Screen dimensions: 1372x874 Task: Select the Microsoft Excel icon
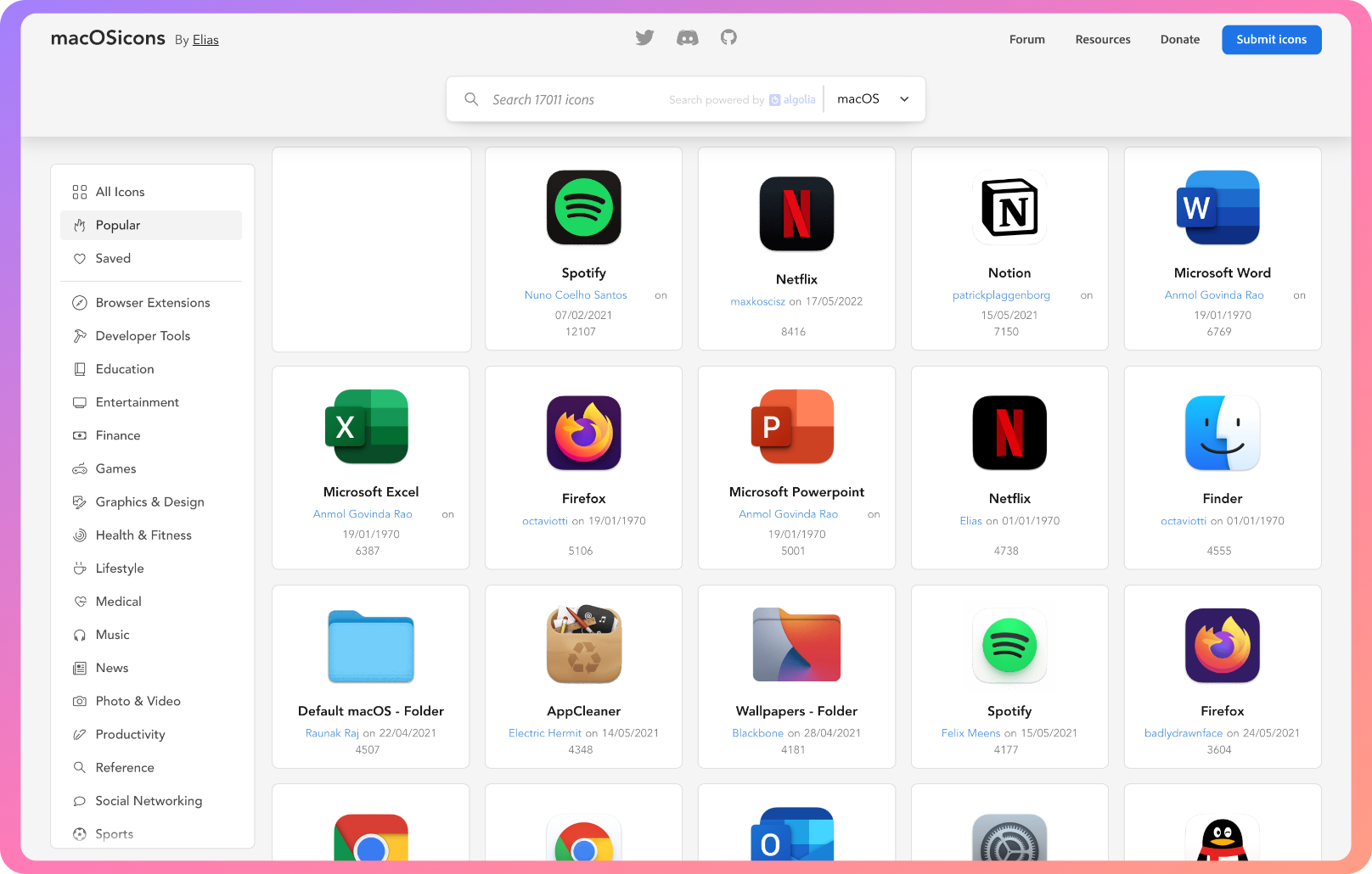(367, 426)
